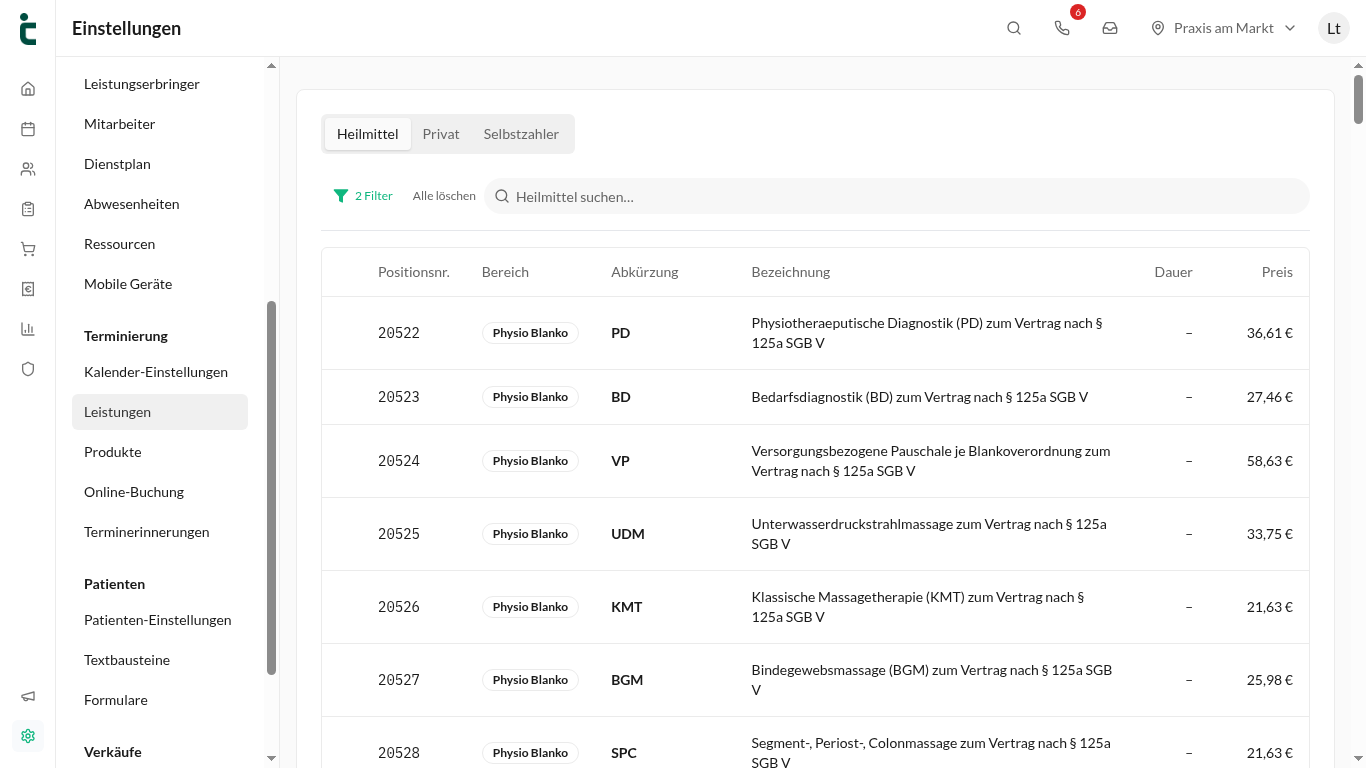
Task: Click the app logo icon
Action: [28, 29]
